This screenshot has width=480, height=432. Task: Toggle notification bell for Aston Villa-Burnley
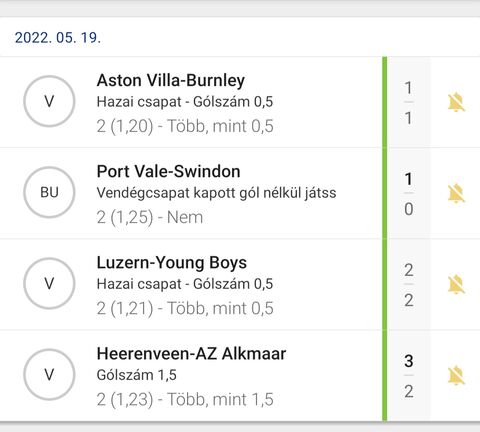tap(456, 102)
